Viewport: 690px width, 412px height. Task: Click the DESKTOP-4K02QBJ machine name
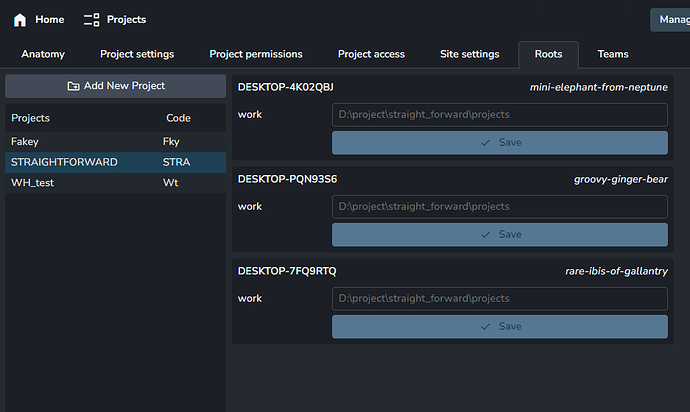pyautogui.click(x=286, y=87)
